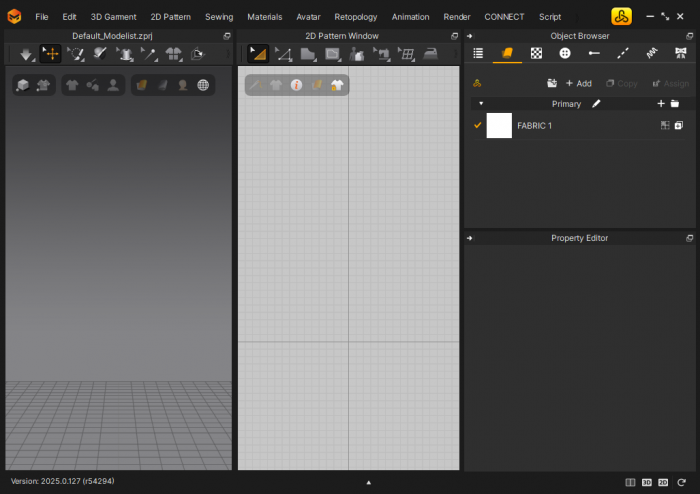Expand the Property Editor panel arrow

(x=470, y=238)
